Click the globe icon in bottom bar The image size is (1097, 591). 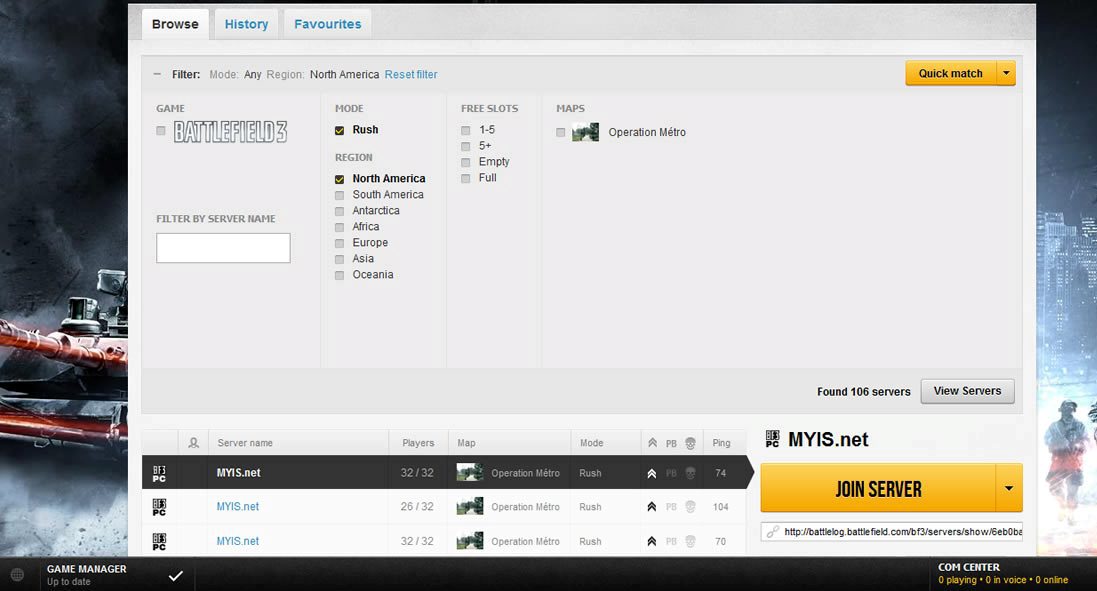pyautogui.click(x=17, y=575)
